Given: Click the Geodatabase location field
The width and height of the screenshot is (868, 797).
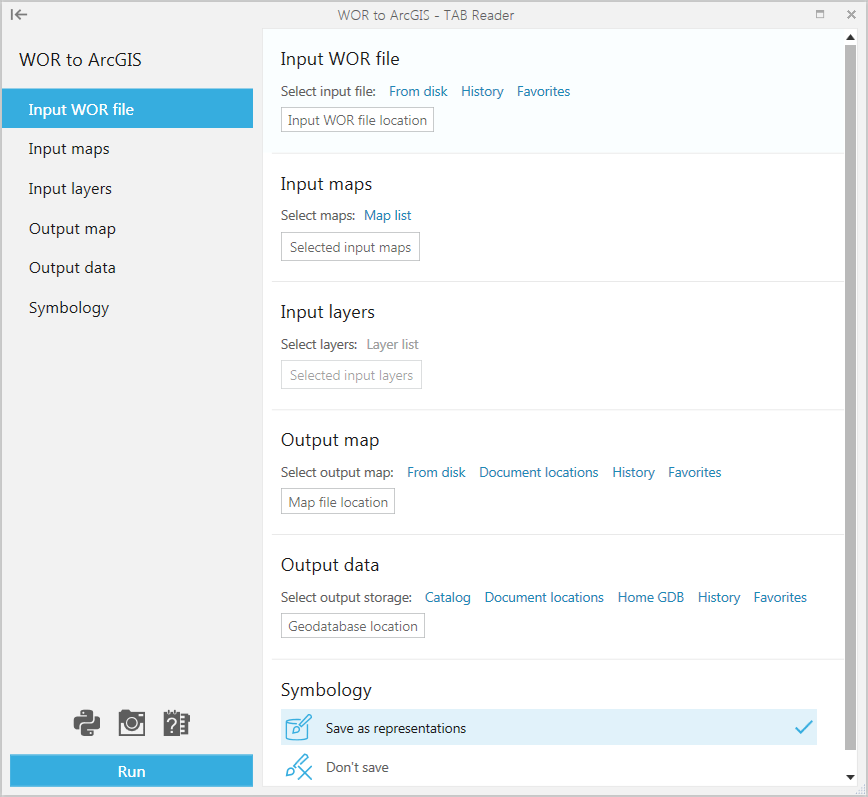Looking at the screenshot, I should pos(353,626).
